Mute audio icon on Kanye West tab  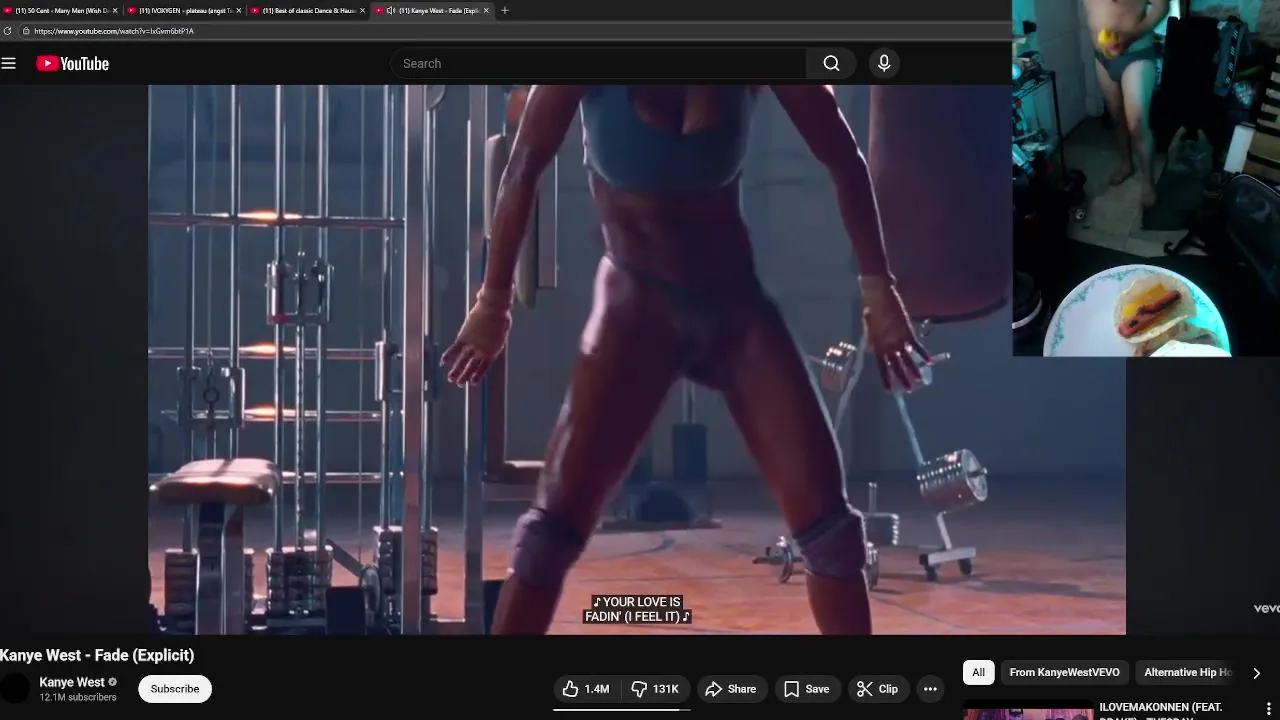[x=391, y=10]
